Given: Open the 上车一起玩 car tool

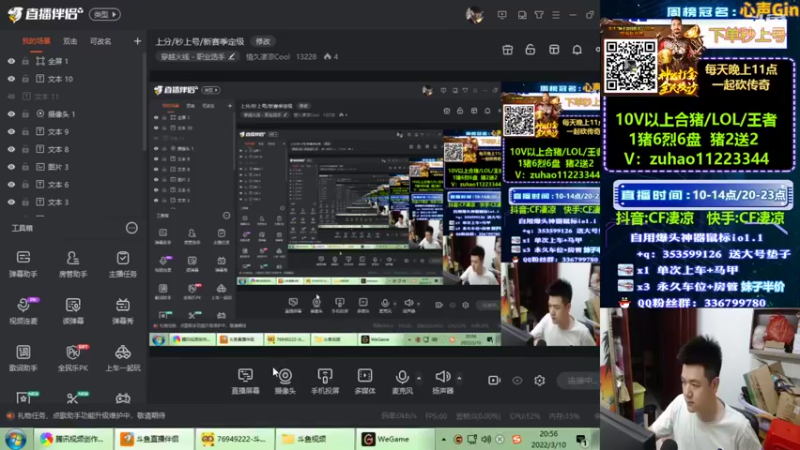Looking at the screenshot, I should [122, 358].
